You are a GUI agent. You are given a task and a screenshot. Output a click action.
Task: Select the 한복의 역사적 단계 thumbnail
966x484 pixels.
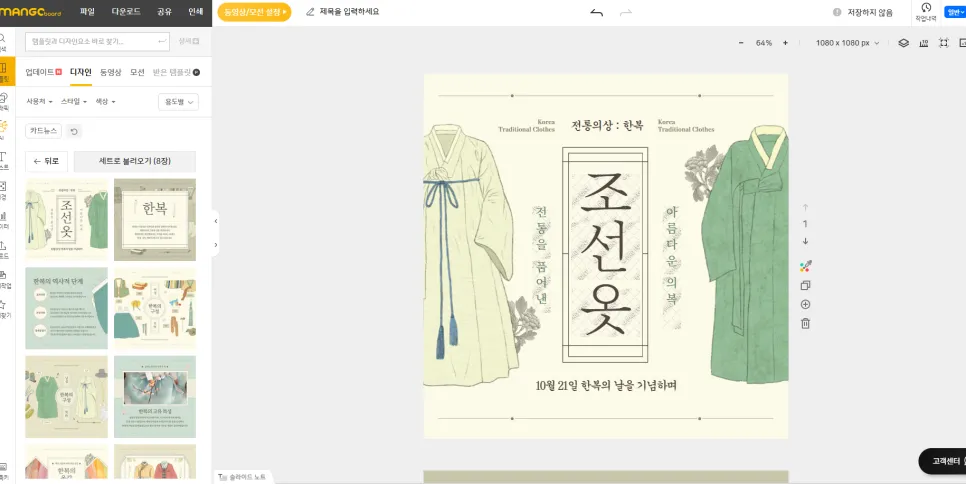tap(67, 308)
